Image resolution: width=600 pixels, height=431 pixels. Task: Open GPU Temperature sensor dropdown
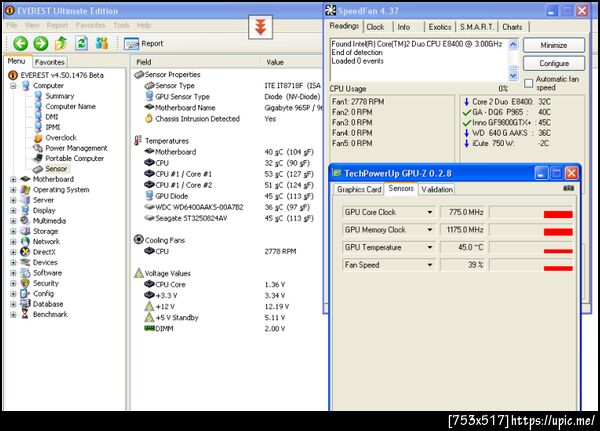[x=430, y=247]
